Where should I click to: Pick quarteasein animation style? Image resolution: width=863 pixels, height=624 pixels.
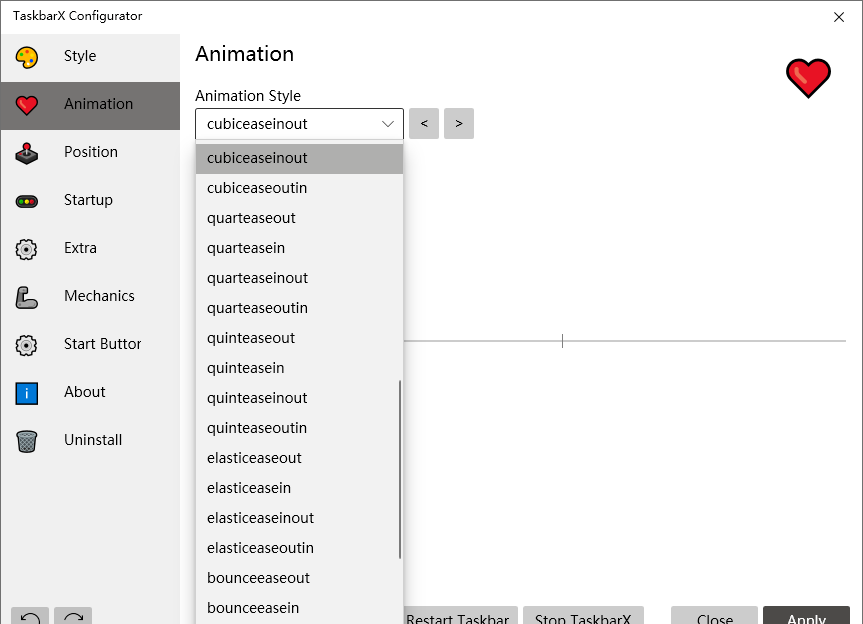299,248
